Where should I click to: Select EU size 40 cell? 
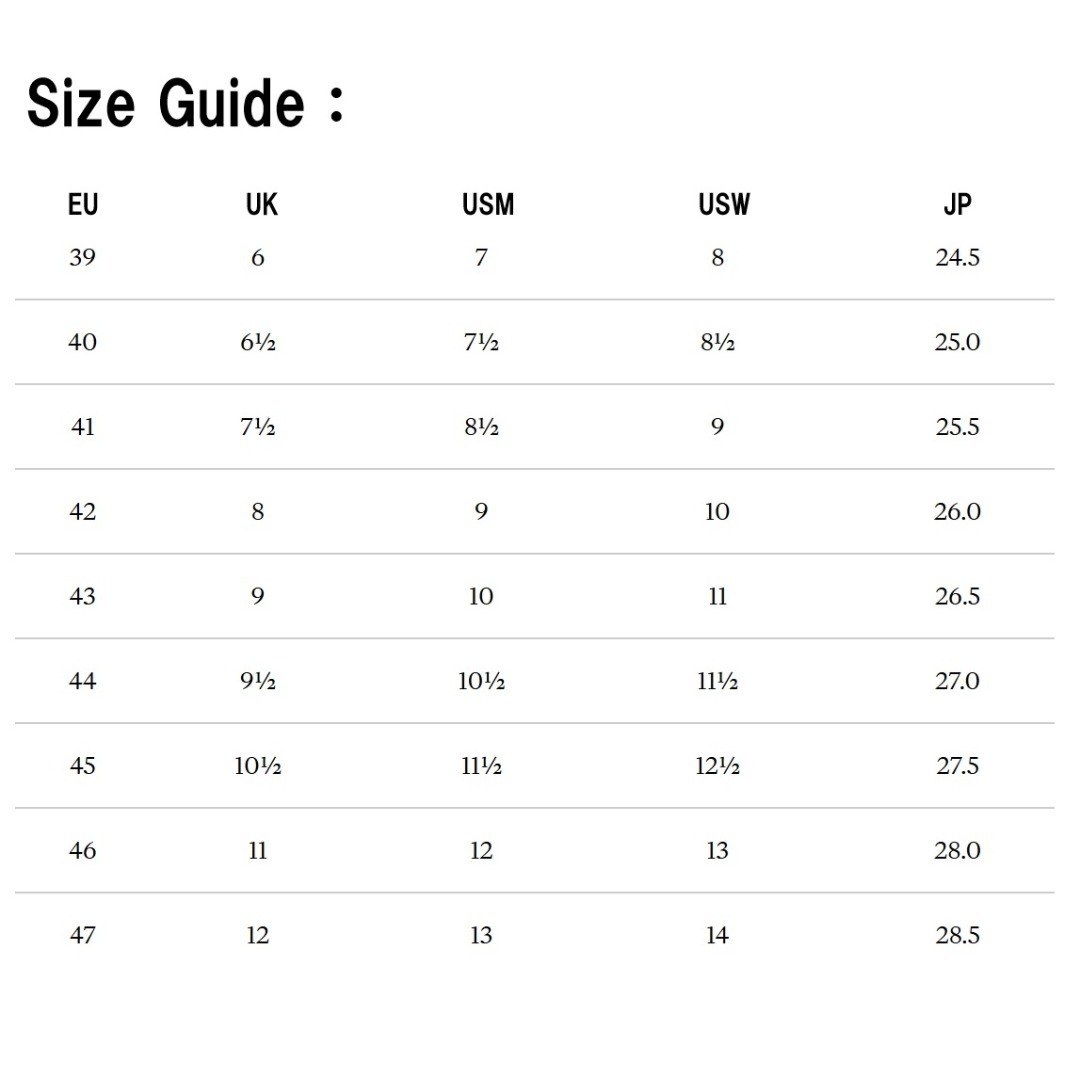click(82, 342)
